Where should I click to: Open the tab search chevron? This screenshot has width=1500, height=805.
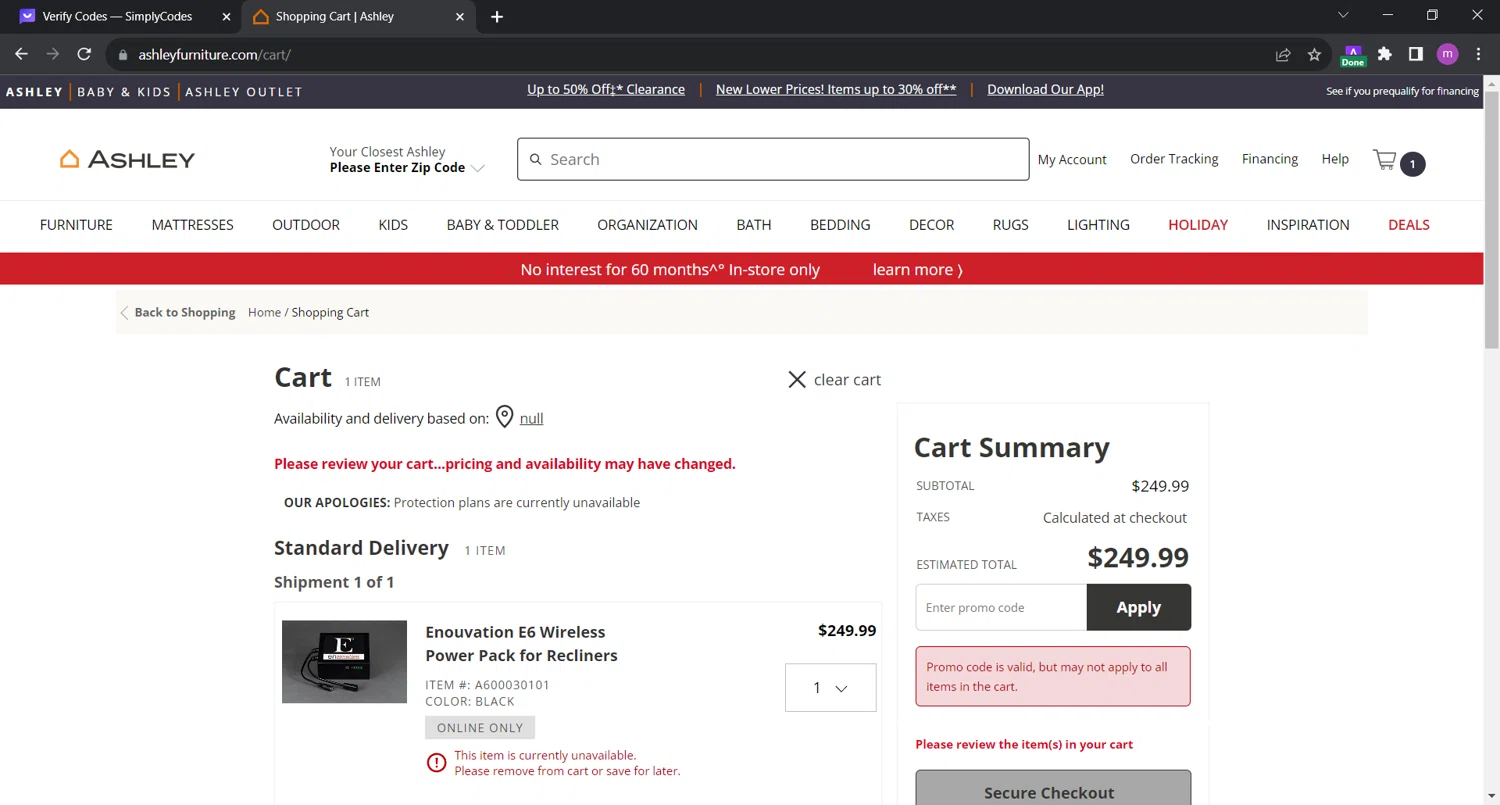tap(1343, 15)
